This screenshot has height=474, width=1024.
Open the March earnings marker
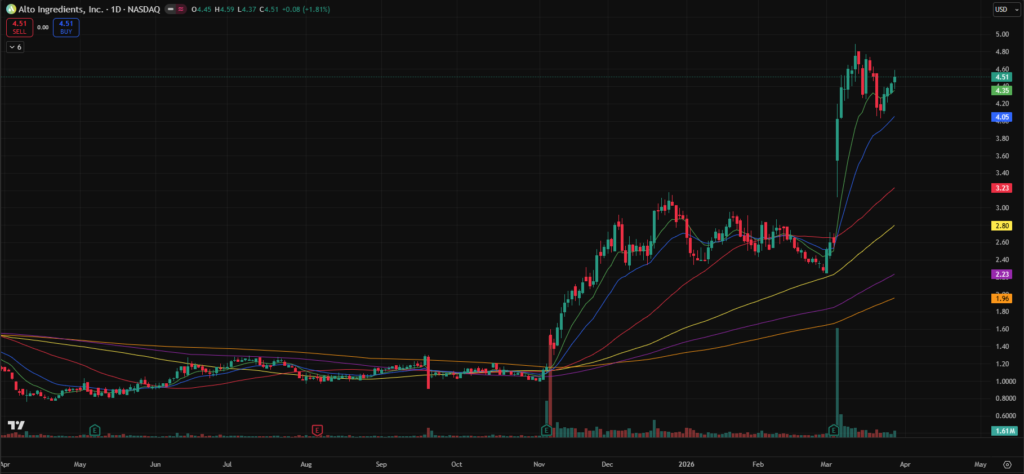(833, 430)
